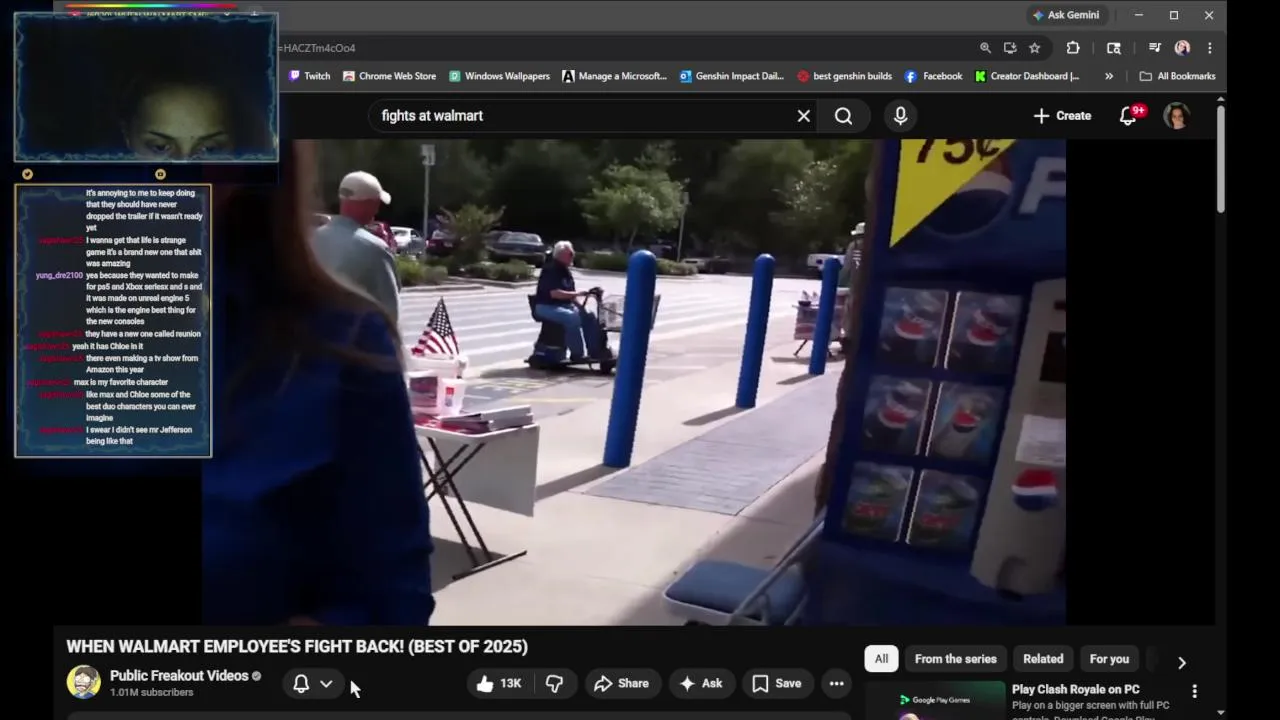
Task: Open the Facebook bookmark
Action: point(933,76)
